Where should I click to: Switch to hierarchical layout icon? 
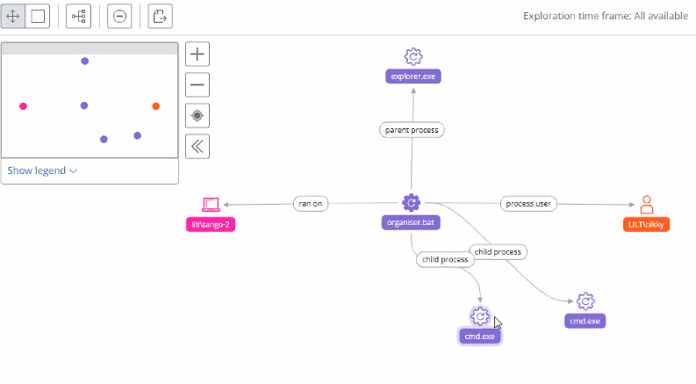79,16
